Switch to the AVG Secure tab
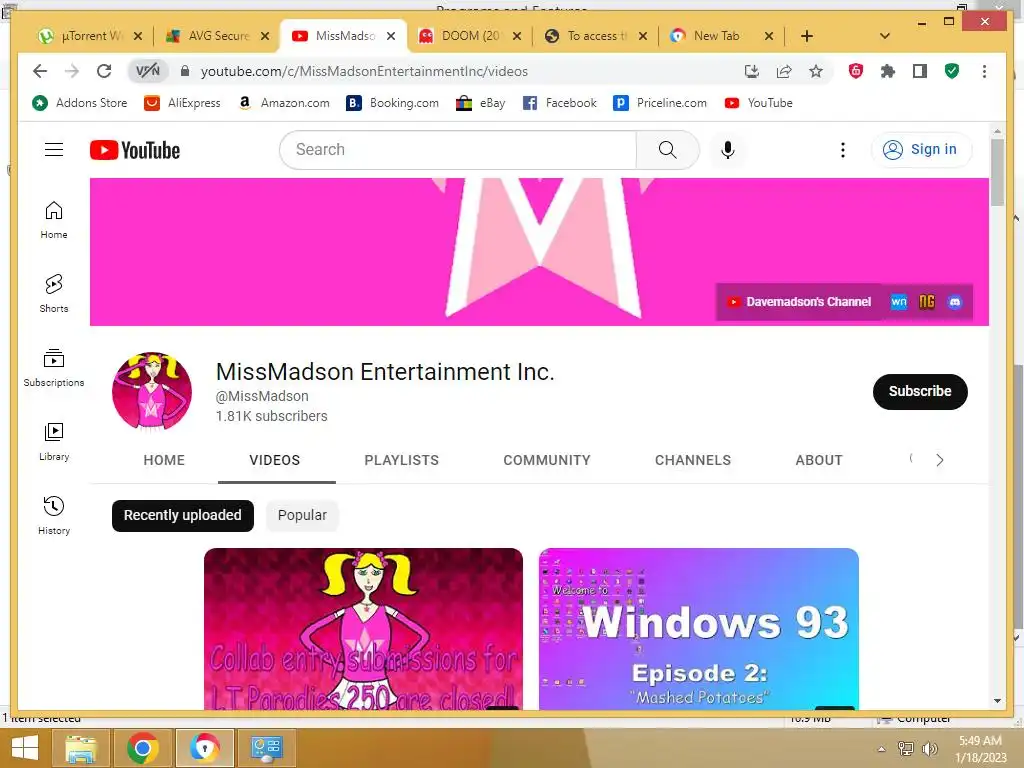The width and height of the screenshot is (1024, 768). click(x=217, y=36)
